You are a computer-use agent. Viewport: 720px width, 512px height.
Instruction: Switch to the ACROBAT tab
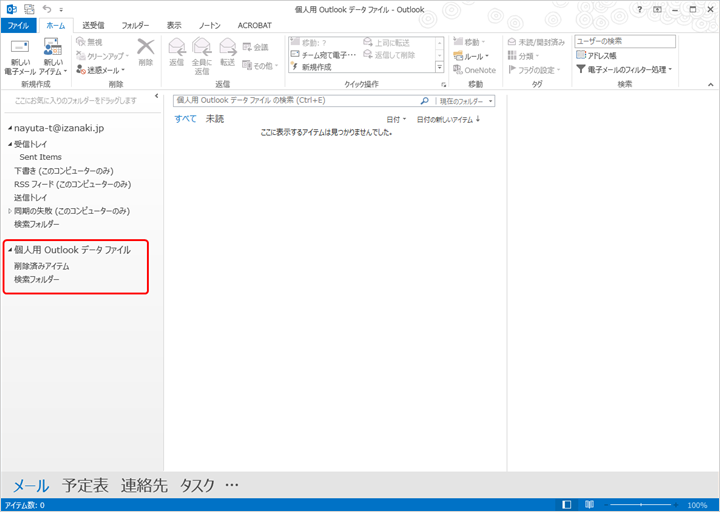point(254,25)
